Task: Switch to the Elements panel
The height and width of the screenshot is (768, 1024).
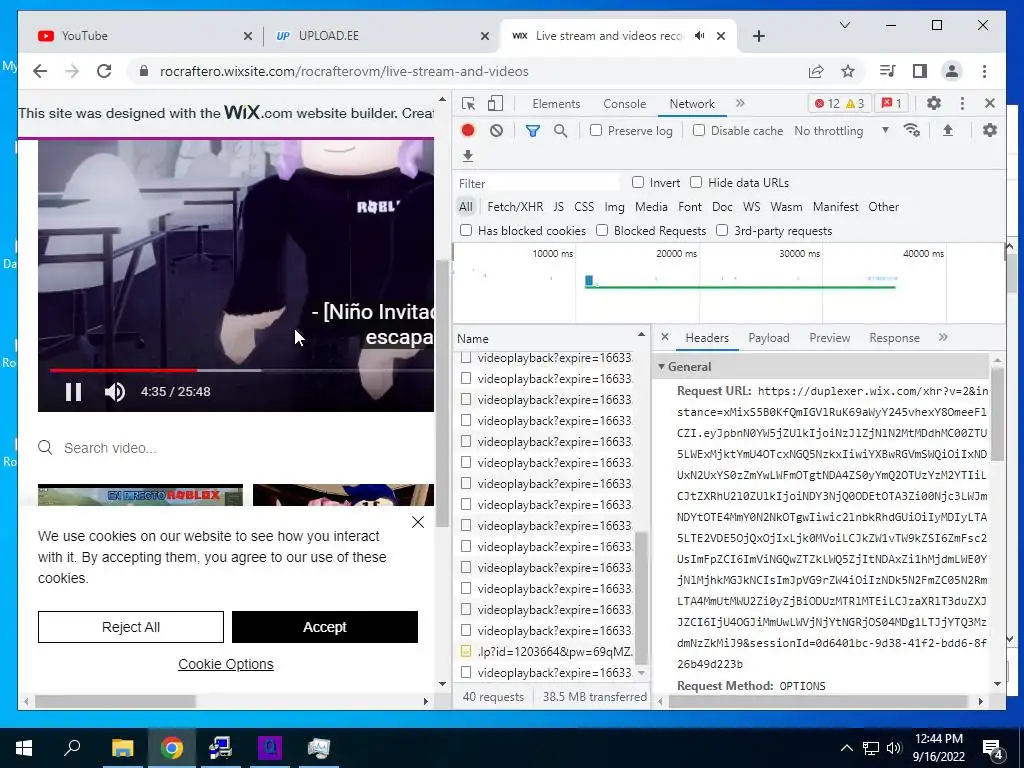Action: (x=556, y=104)
